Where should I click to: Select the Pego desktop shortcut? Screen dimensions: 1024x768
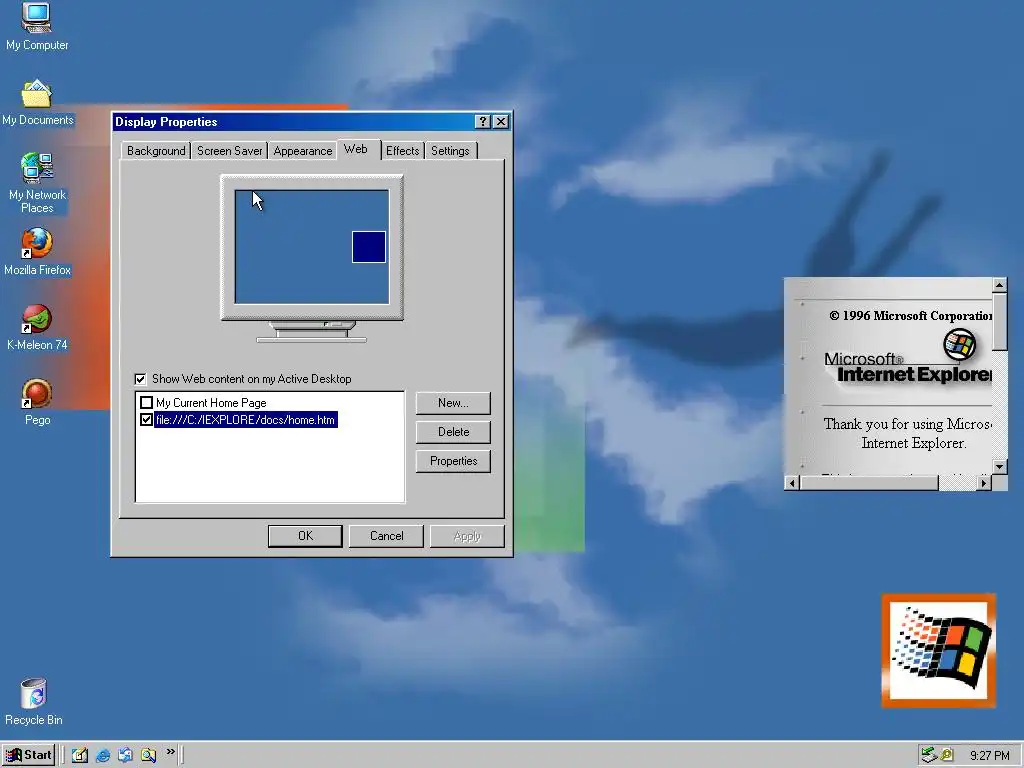pyautogui.click(x=37, y=402)
